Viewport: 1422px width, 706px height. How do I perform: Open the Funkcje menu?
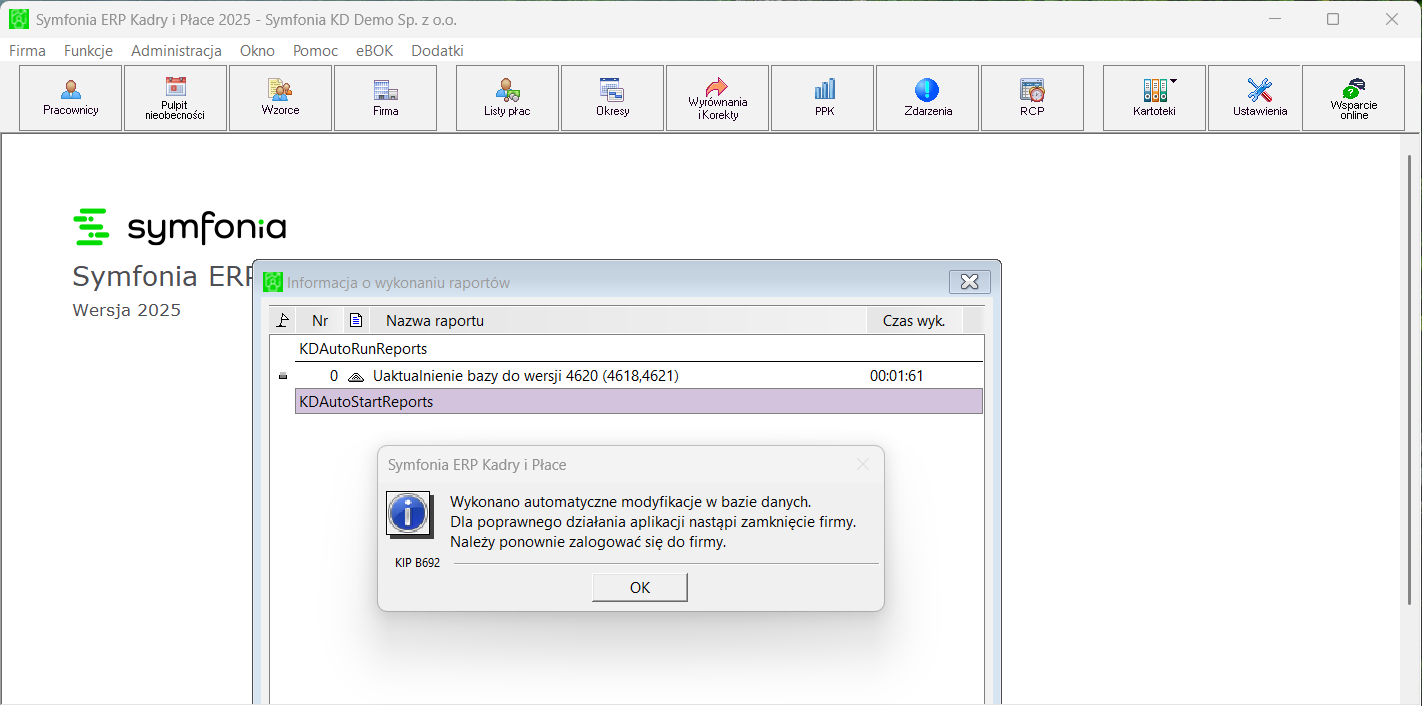coord(88,51)
